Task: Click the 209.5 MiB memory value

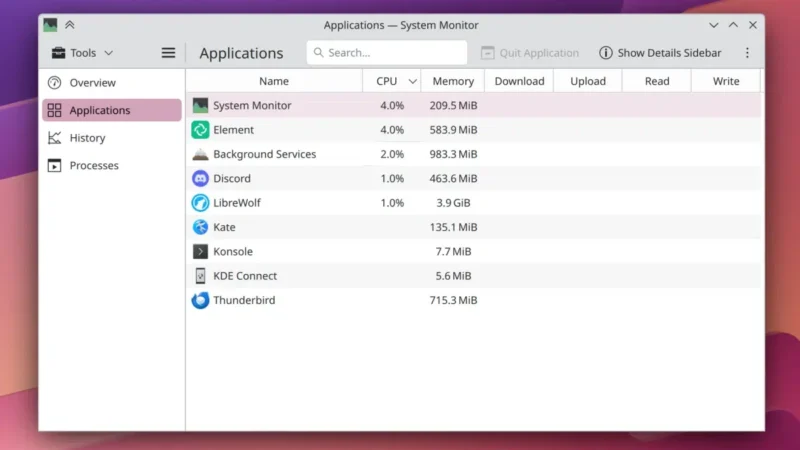Action: click(x=453, y=106)
